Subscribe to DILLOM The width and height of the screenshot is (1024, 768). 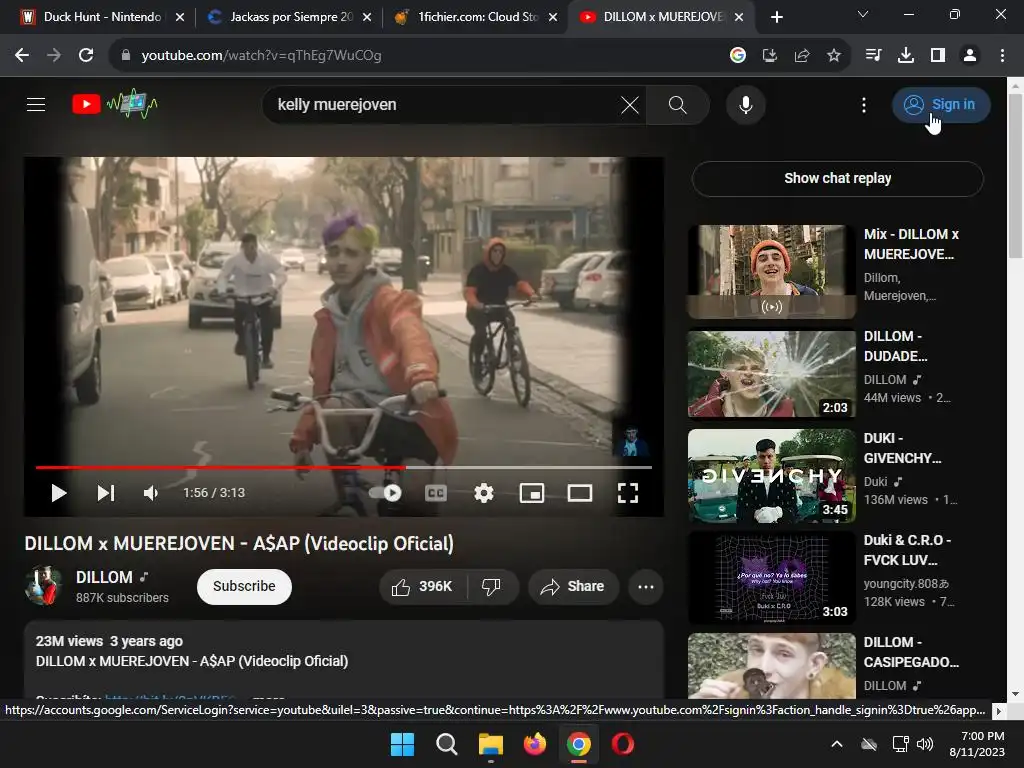point(244,586)
